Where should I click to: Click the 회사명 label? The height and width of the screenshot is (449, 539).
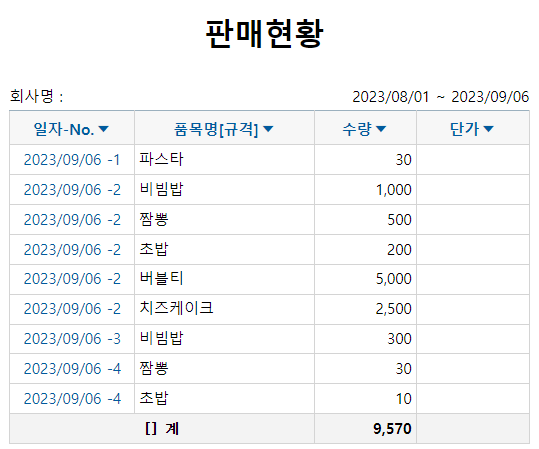point(36,96)
